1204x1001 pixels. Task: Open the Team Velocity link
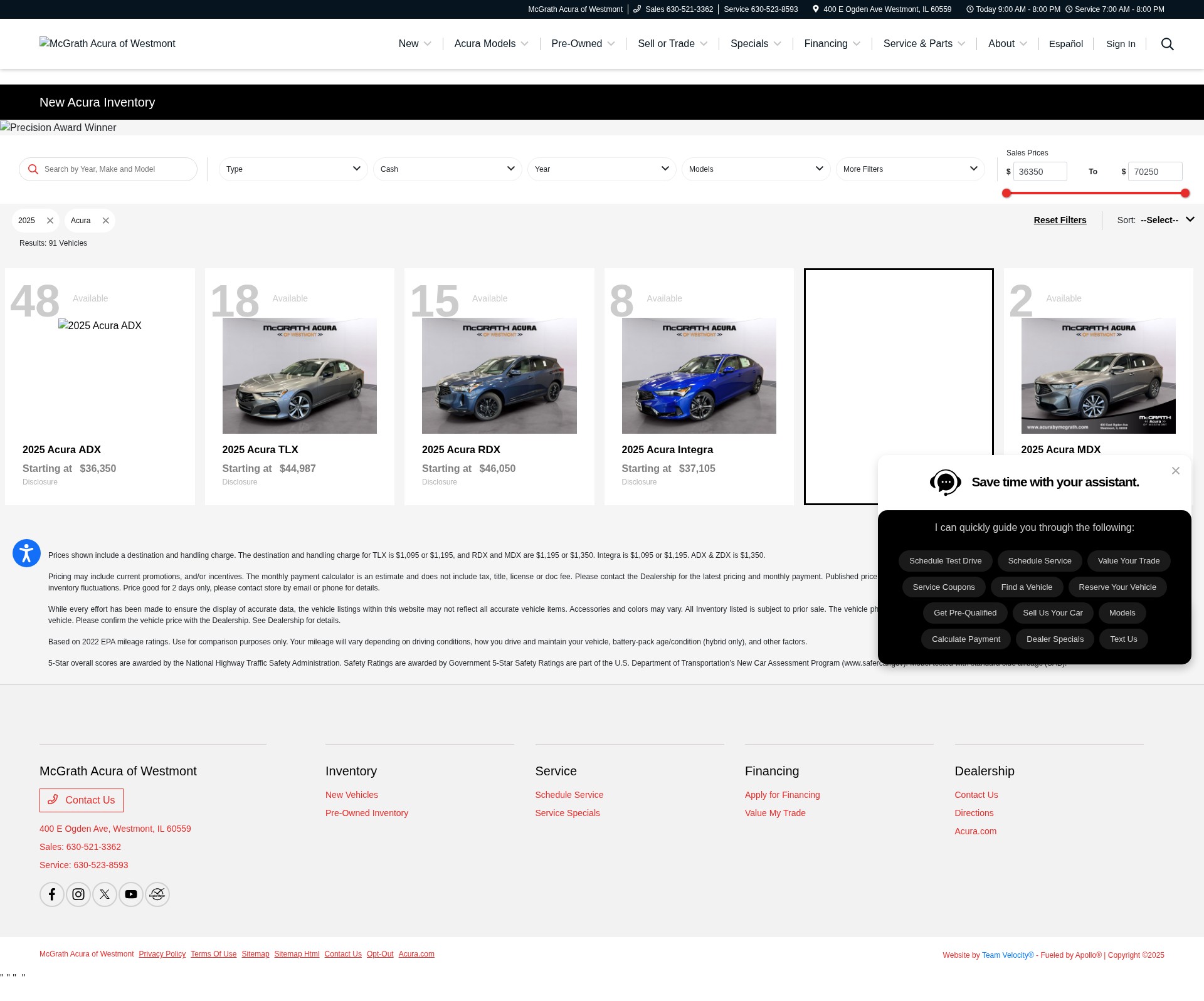[1008, 955]
